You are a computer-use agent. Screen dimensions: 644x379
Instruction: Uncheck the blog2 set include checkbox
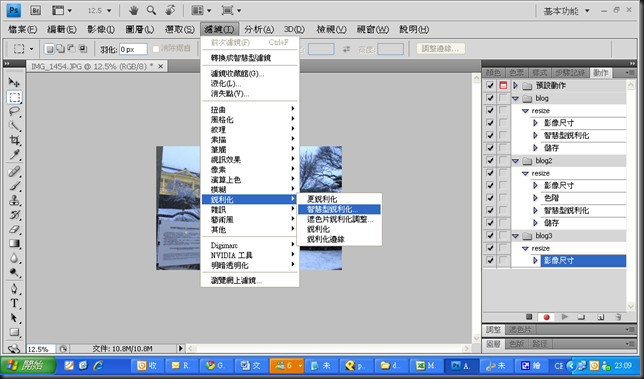click(x=490, y=161)
